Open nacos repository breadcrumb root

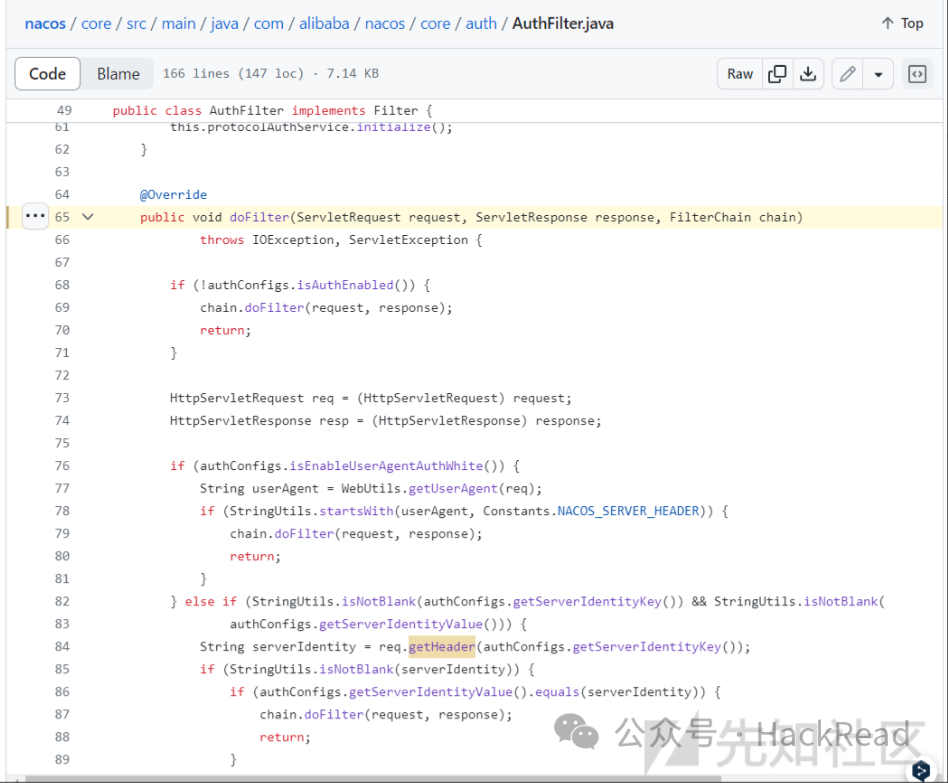click(45, 24)
